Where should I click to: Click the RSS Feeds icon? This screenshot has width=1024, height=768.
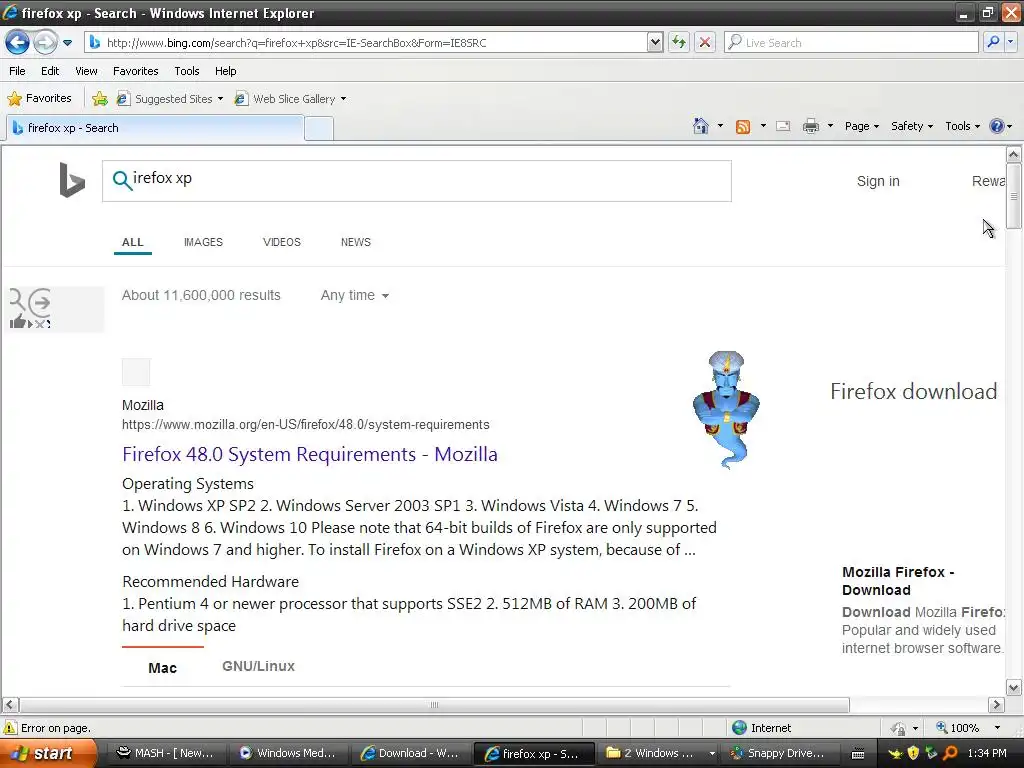(x=743, y=126)
